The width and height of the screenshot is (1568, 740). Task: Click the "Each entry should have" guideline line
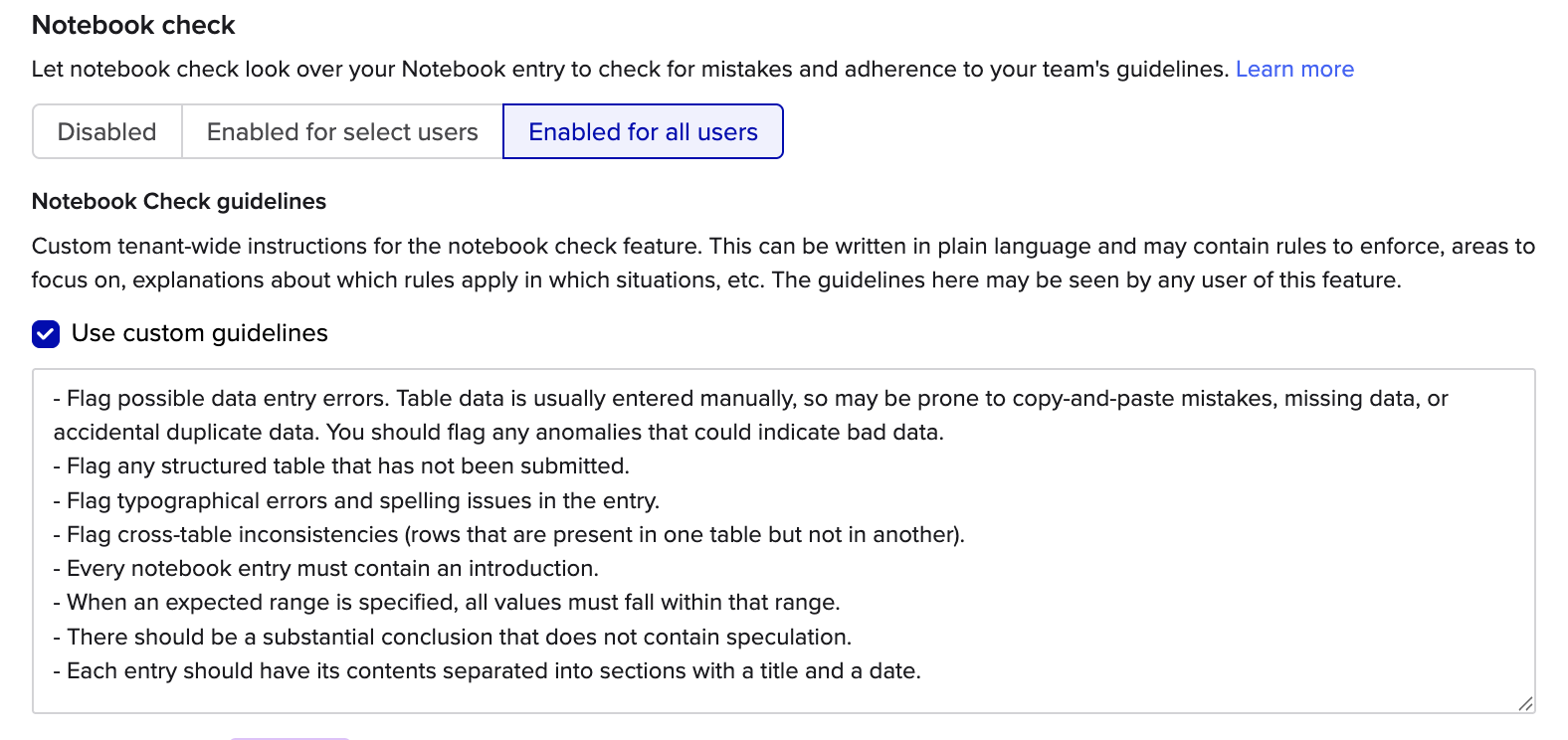tap(492, 671)
